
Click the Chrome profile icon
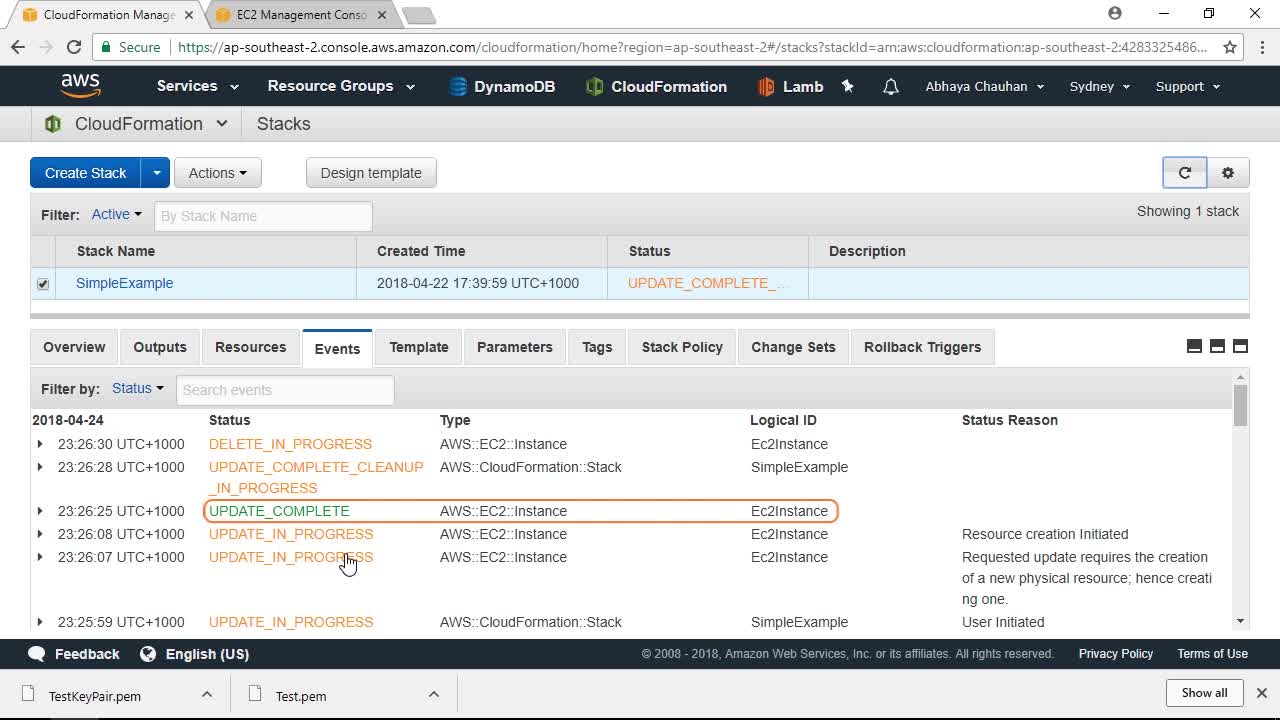click(1115, 14)
